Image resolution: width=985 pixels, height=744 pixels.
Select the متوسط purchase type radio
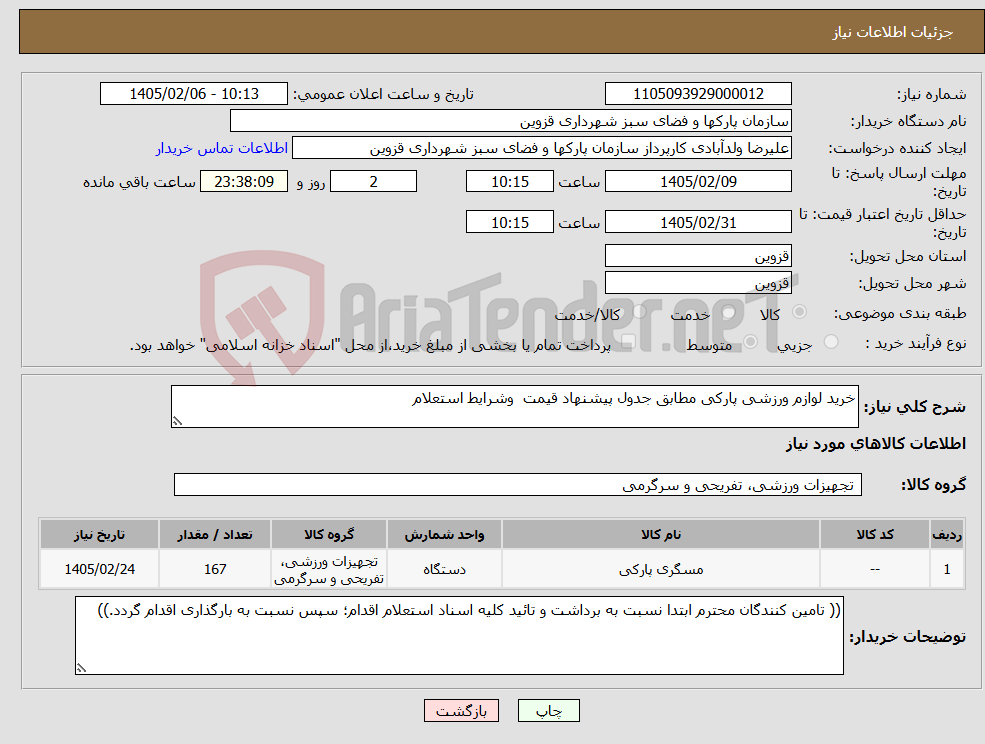[750, 342]
